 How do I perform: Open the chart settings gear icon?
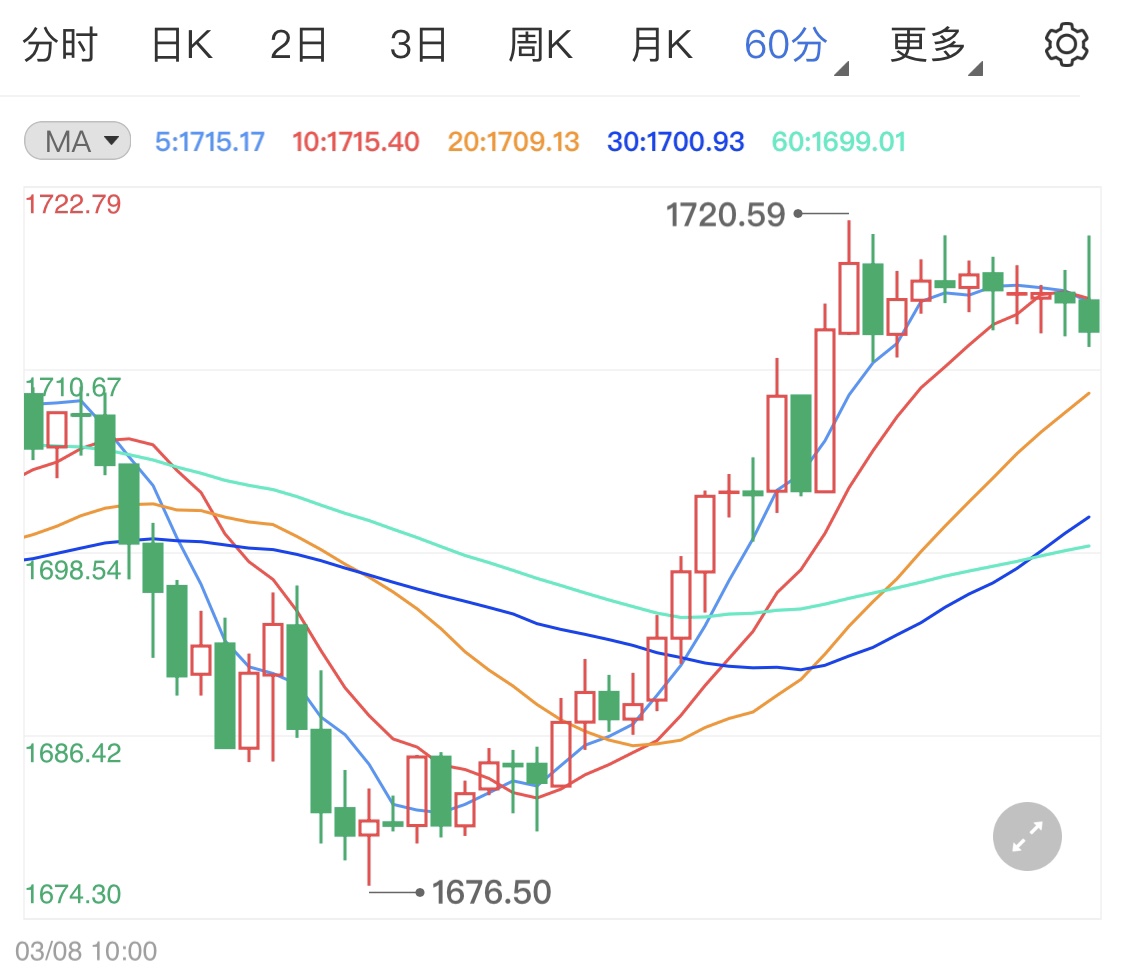coord(1066,43)
